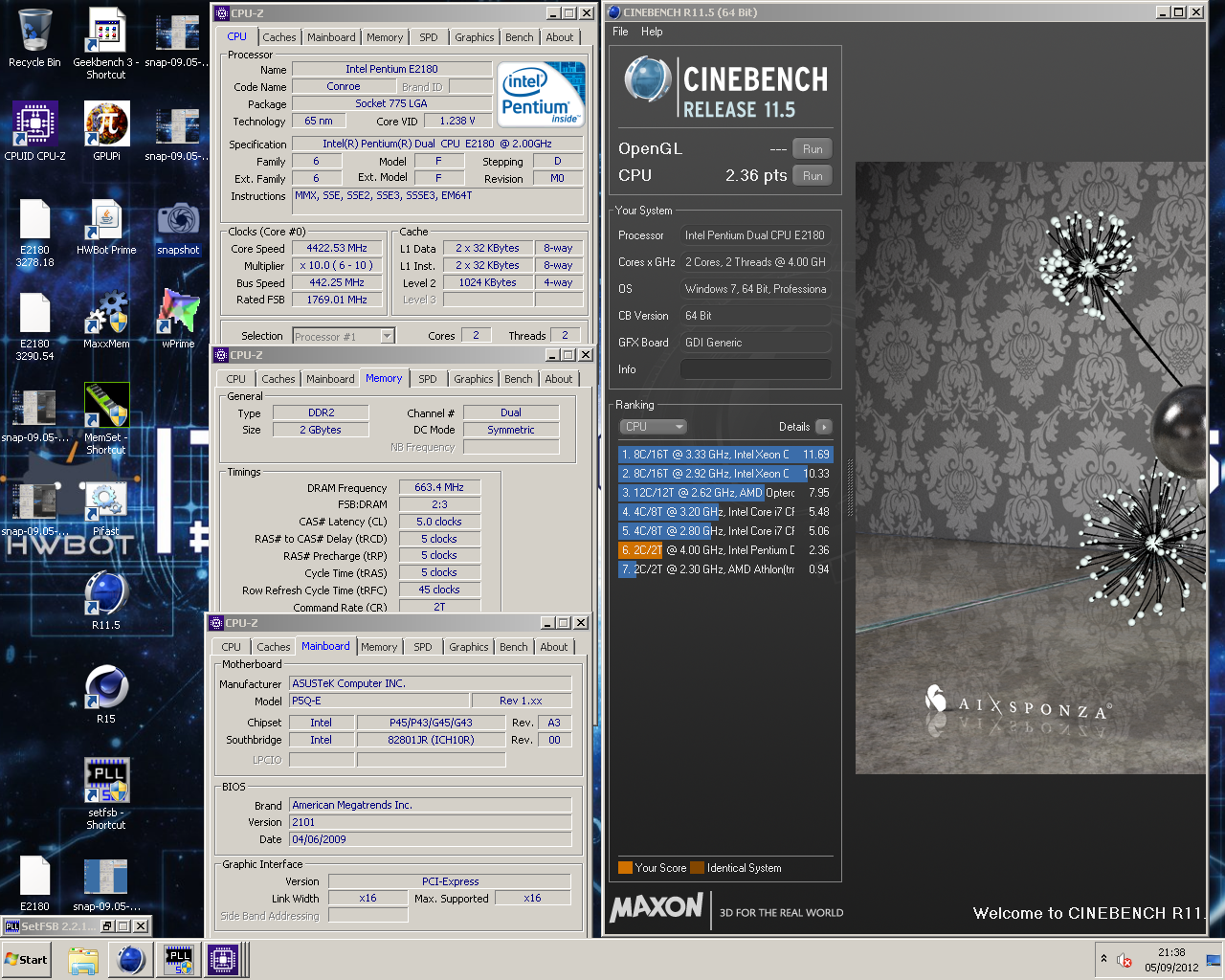This screenshot has height=980, width=1225.
Task: Switch to SetFSB PLL taskbar icon
Action: (x=179, y=960)
